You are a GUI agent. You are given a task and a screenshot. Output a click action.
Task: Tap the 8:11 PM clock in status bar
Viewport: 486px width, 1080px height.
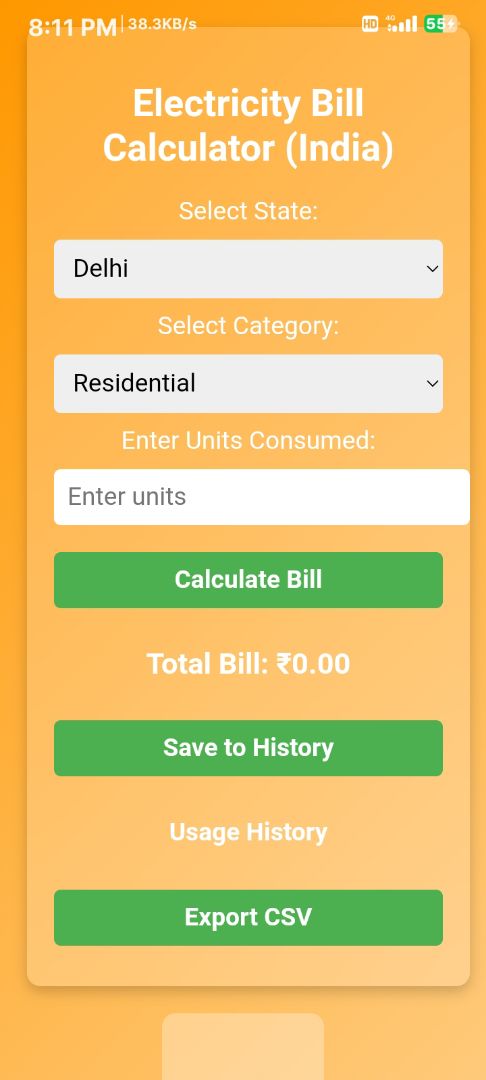(x=72, y=28)
